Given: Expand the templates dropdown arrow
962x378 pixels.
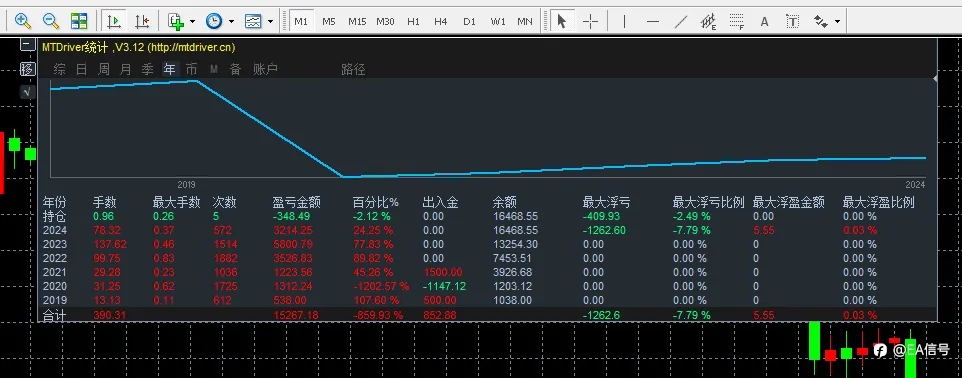Looking at the screenshot, I should [x=271, y=21].
